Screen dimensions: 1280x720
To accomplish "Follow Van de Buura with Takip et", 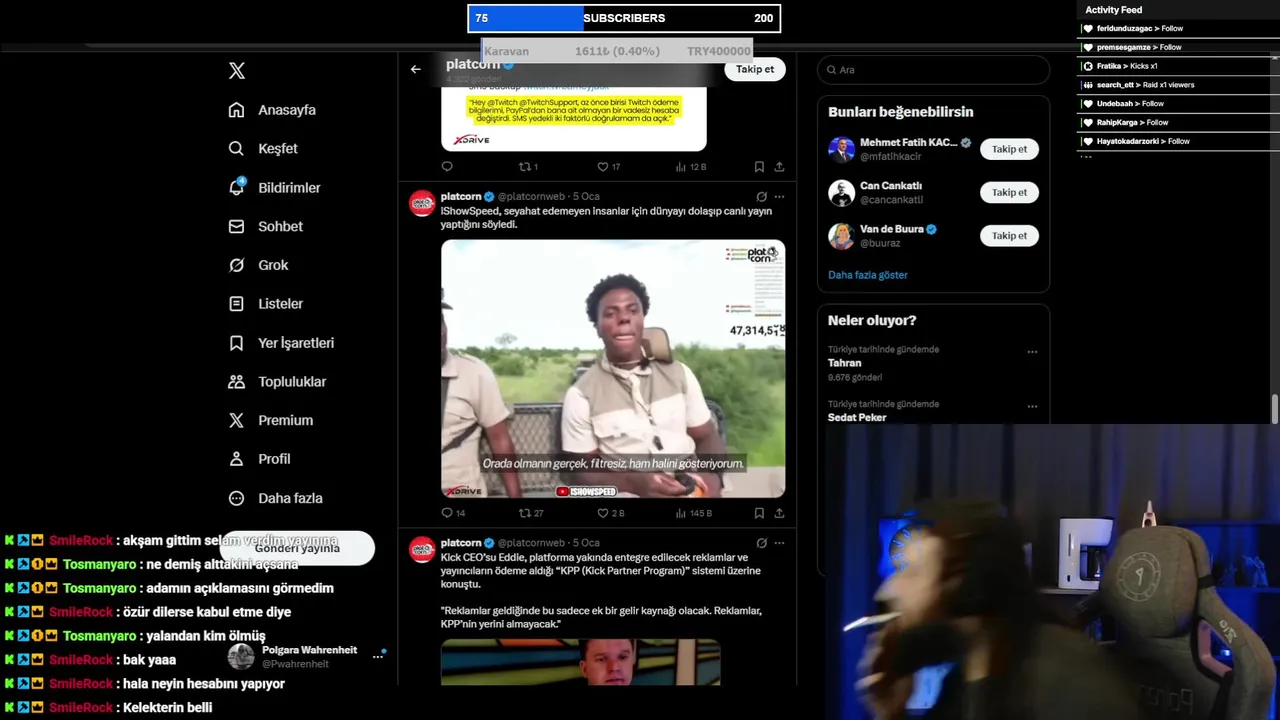I will point(1009,236).
